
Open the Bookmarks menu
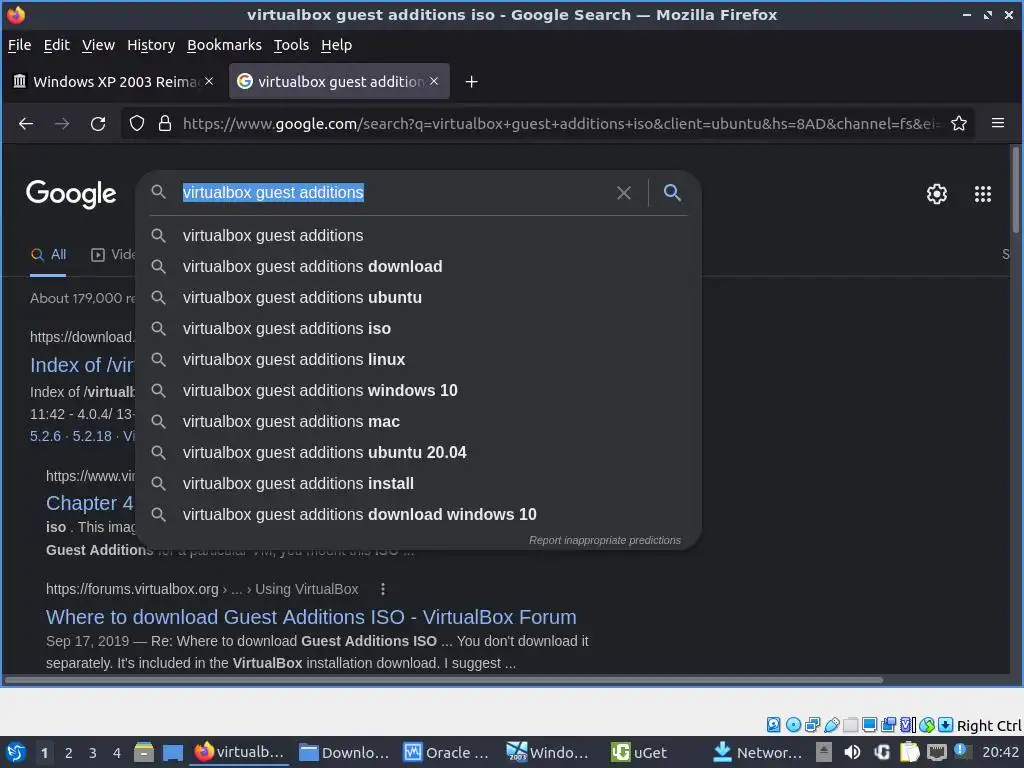click(x=224, y=45)
